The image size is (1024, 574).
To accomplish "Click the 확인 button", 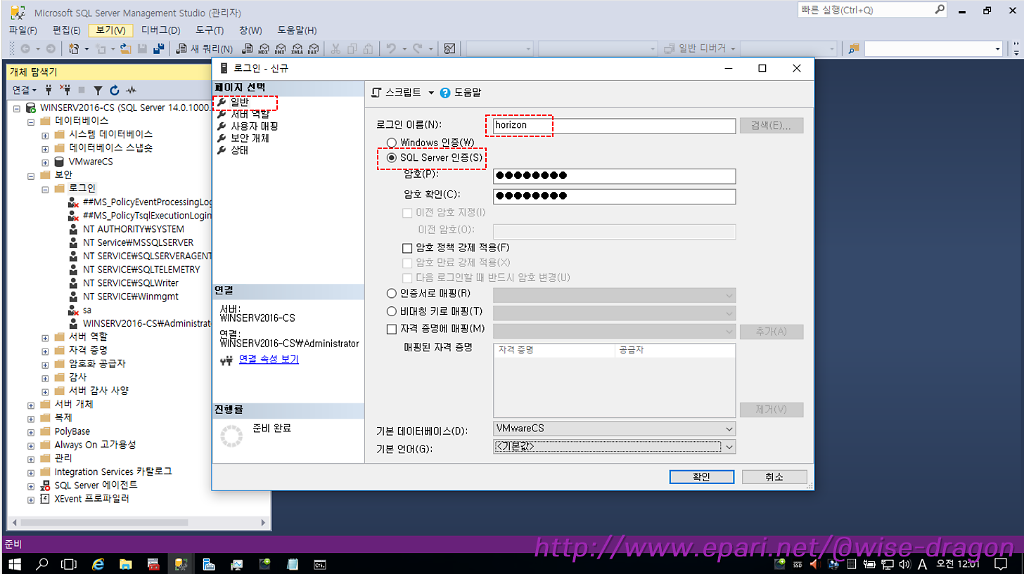I will coord(701,477).
